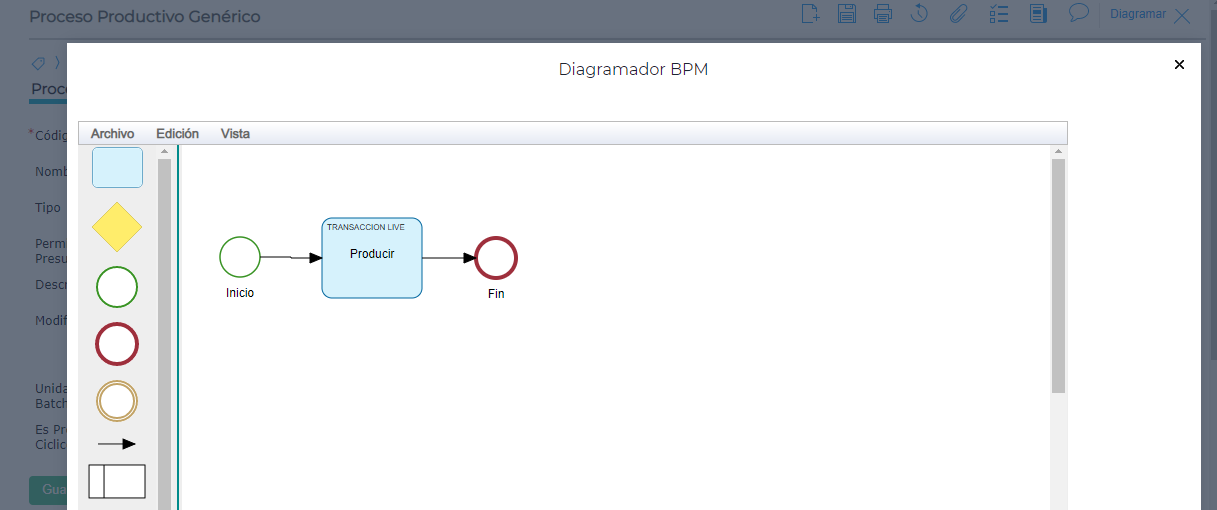Pick the red end event circle
1217x510 pixels.
click(x=117, y=344)
